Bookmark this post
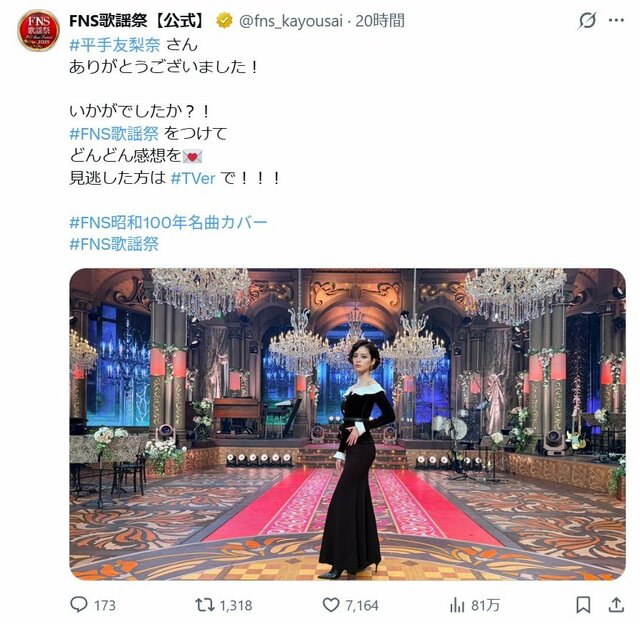 pyautogui.click(x=583, y=605)
